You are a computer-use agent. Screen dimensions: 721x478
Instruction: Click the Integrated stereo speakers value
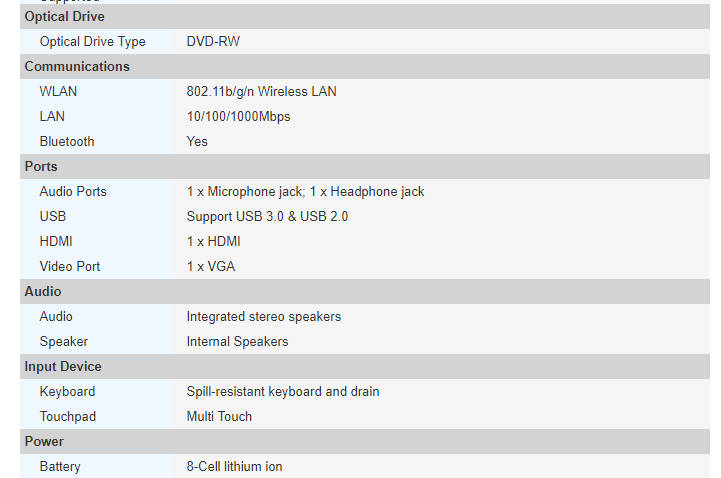[263, 317]
